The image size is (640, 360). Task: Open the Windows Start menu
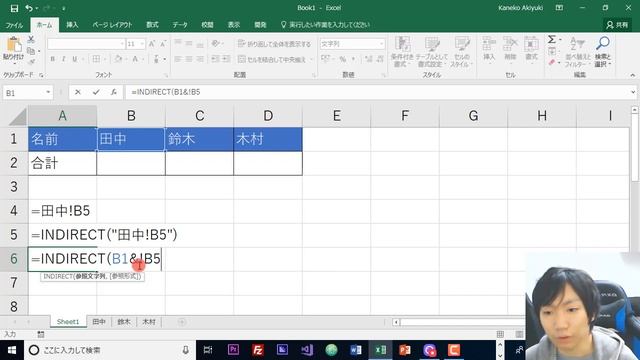11,350
